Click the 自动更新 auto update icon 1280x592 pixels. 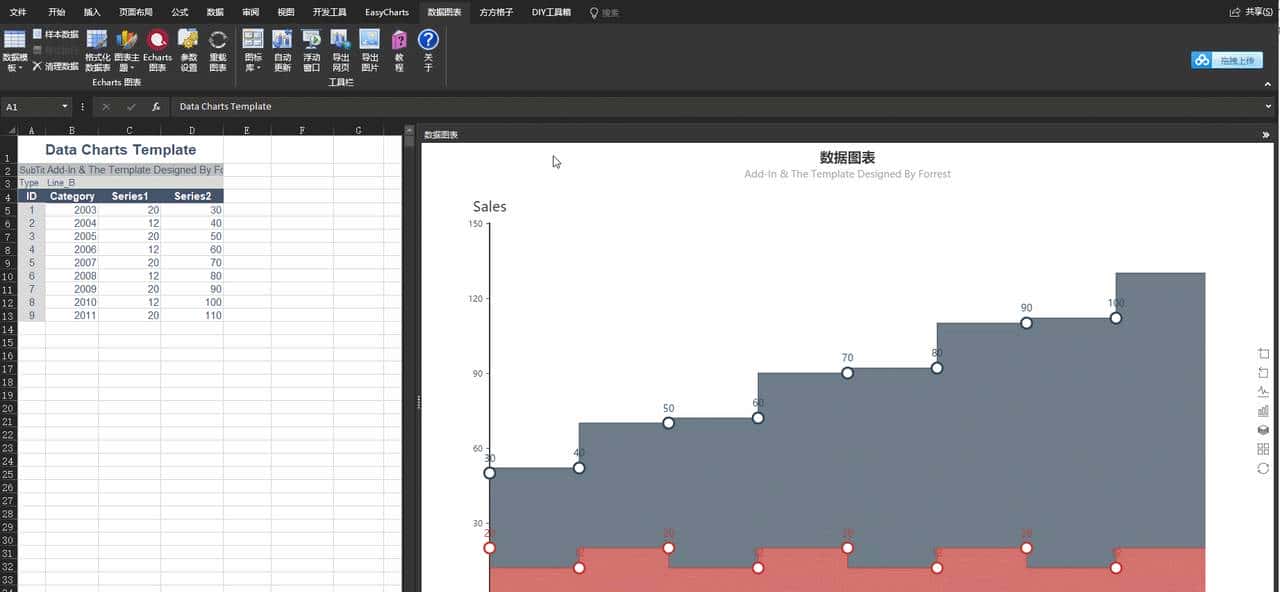[x=282, y=49]
